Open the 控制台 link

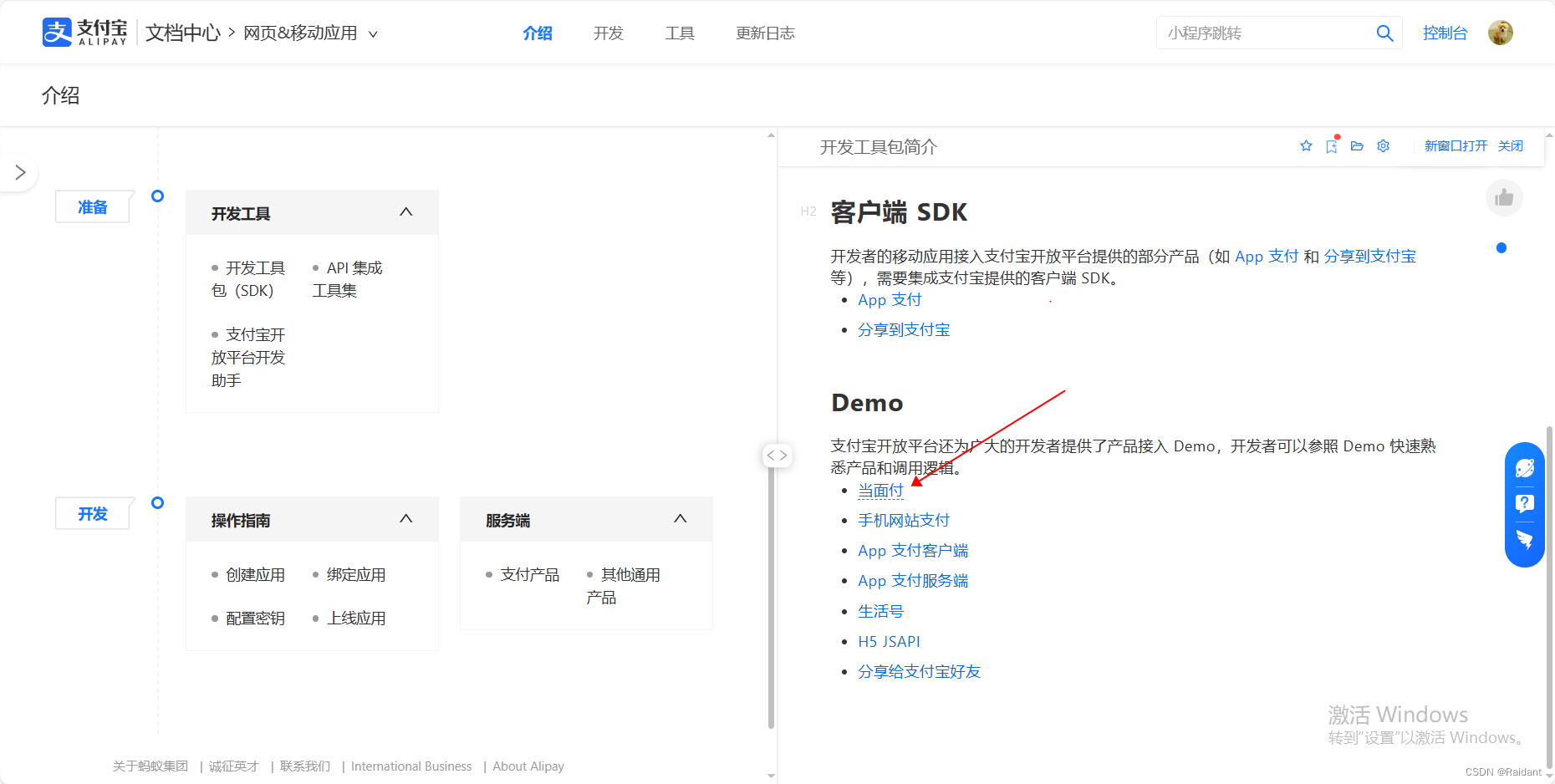1445,33
